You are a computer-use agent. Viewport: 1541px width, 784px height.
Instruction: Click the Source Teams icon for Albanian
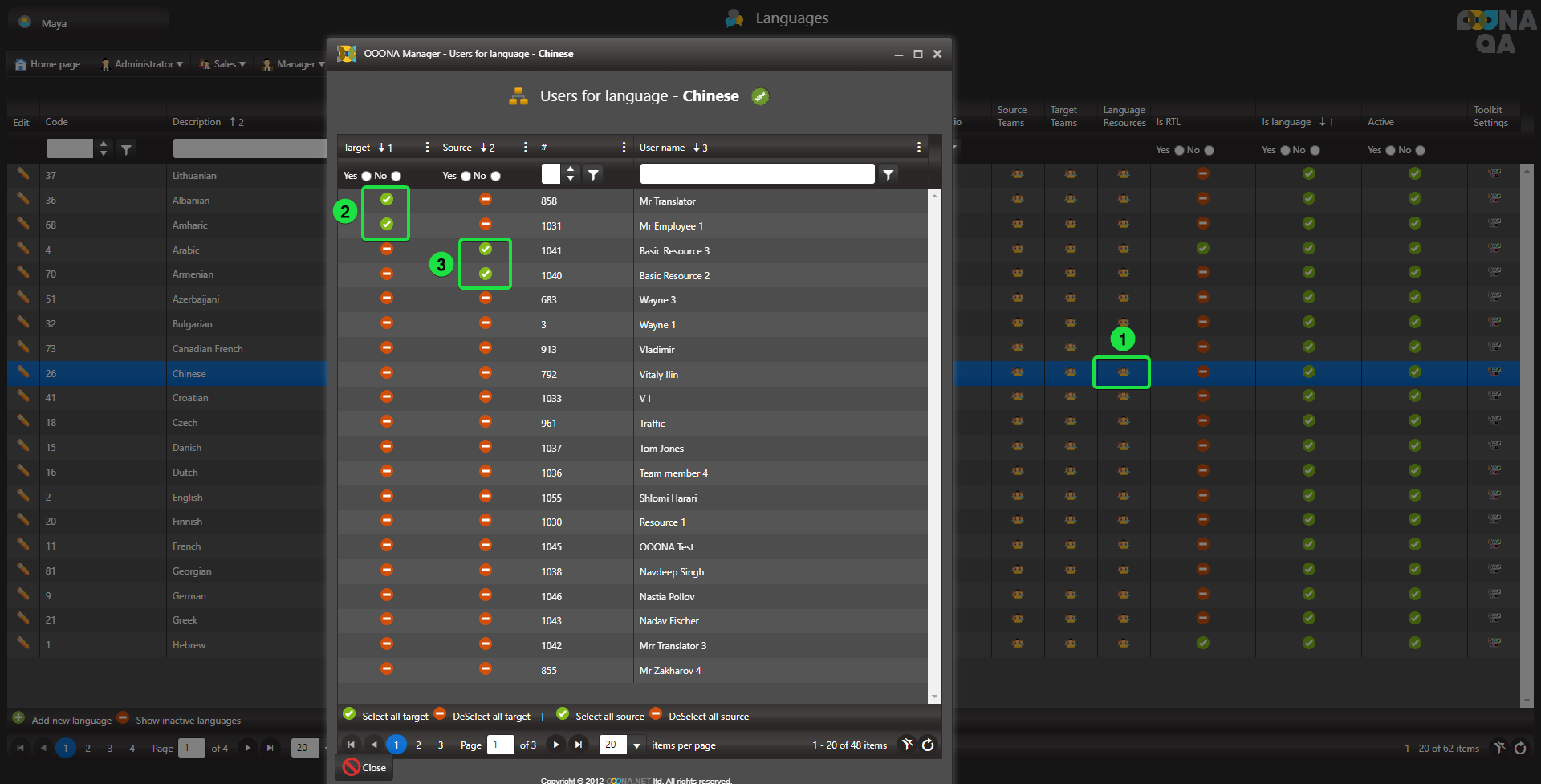click(x=1017, y=199)
